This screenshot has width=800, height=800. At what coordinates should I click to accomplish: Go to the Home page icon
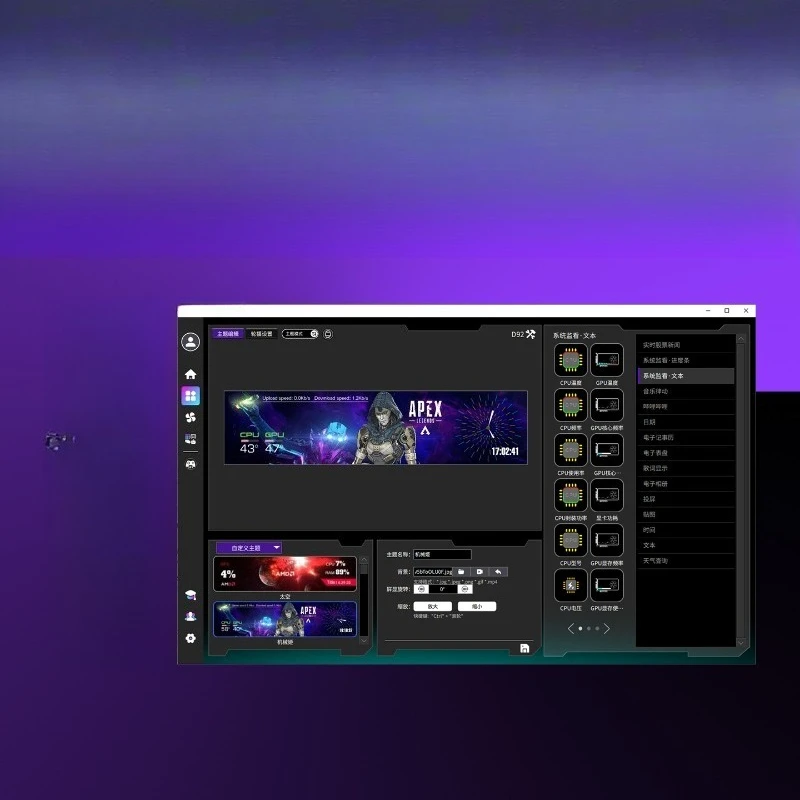[x=190, y=374]
